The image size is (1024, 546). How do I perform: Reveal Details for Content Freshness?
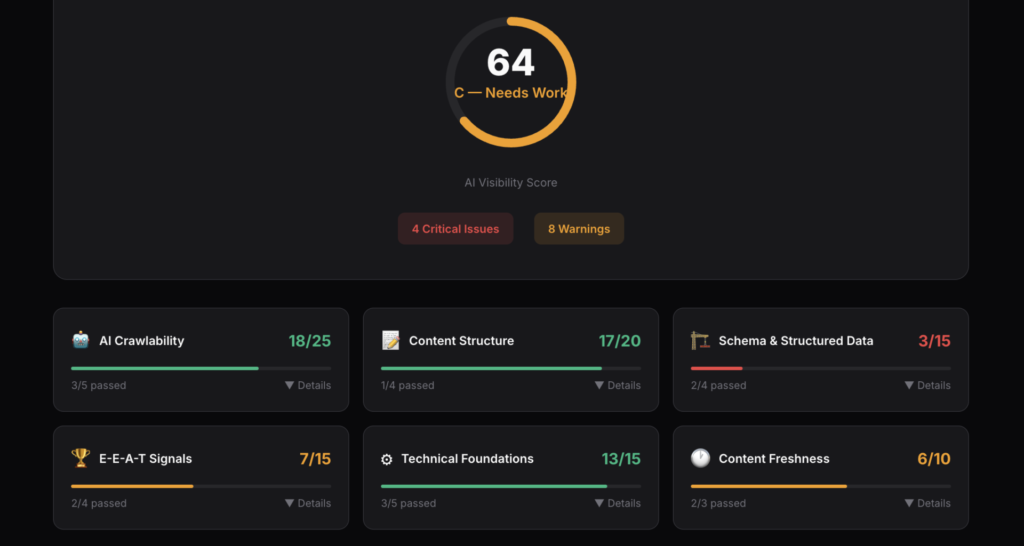click(x=927, y=503)
